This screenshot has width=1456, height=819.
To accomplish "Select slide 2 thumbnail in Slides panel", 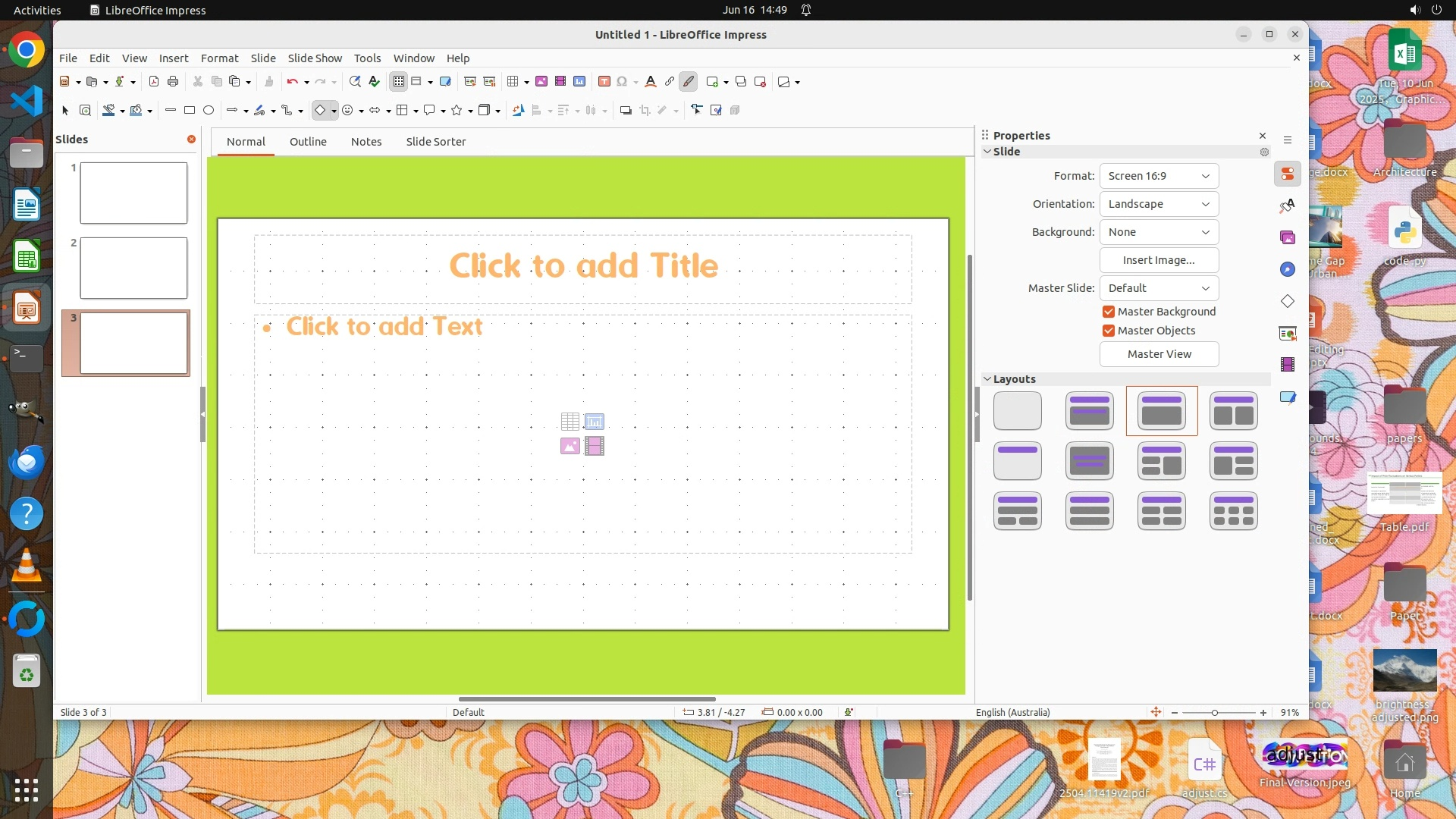I will [133, 268].
